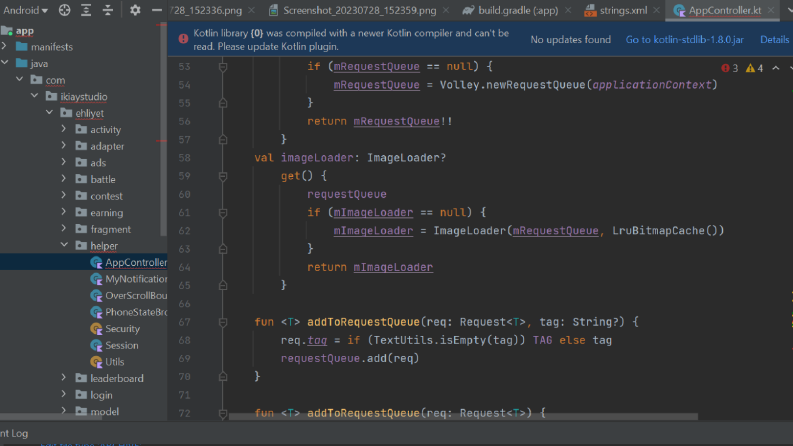The height and width of the screenshot is (446, 793).
Task: Toggle fold marker on line 70
Action: (223, 377)
